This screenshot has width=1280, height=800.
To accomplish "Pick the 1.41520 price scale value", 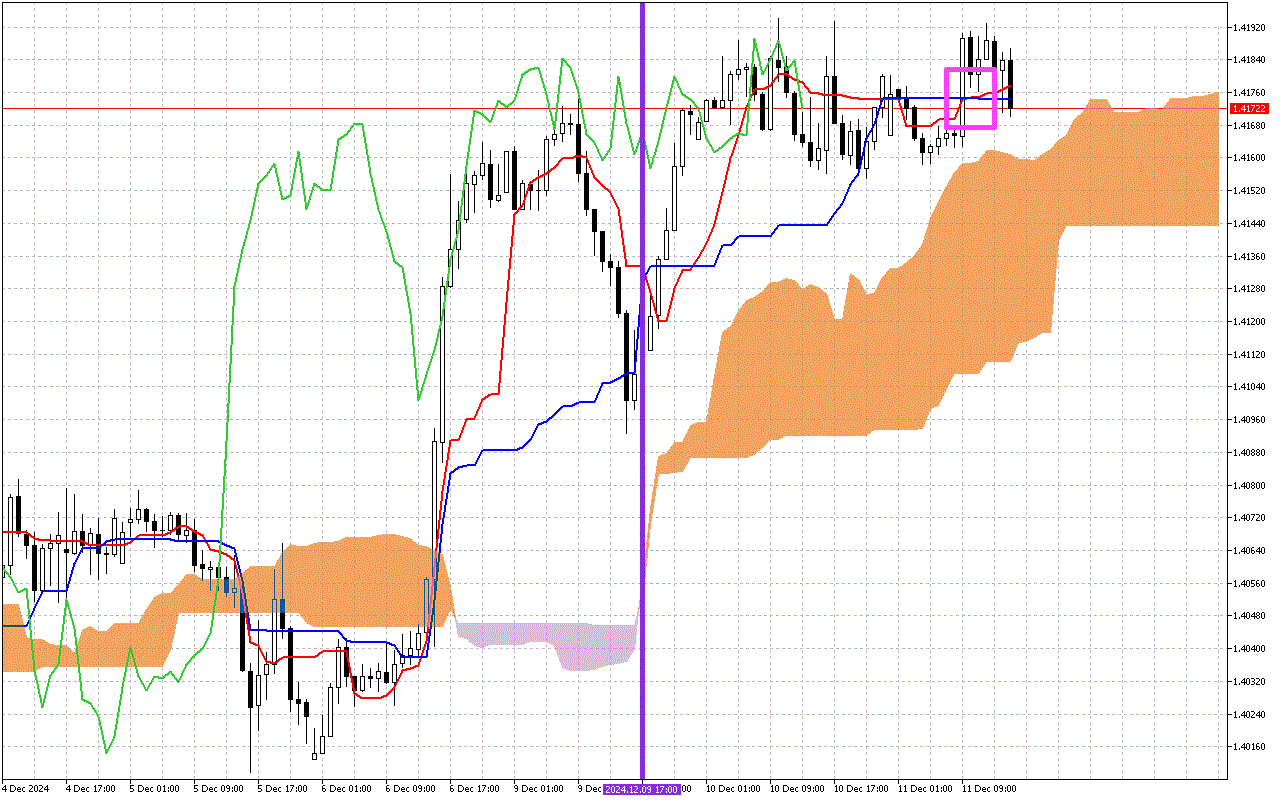I will 1250,191.
